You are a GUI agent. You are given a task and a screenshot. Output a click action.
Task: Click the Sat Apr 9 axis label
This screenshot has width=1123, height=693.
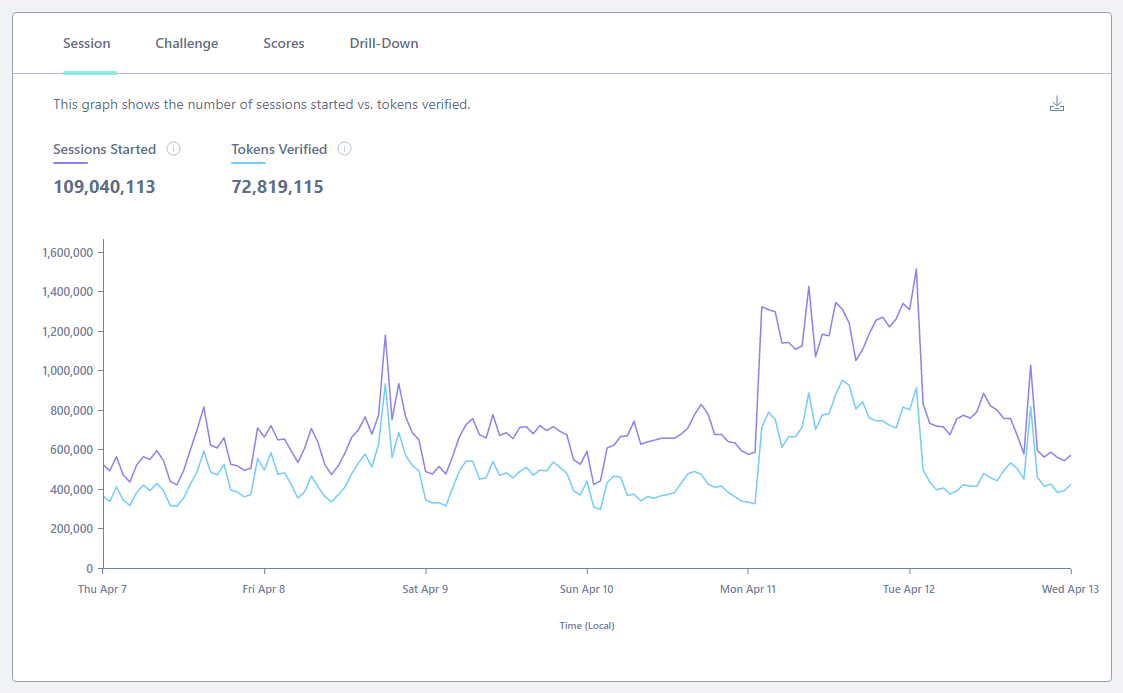point(425,589)
